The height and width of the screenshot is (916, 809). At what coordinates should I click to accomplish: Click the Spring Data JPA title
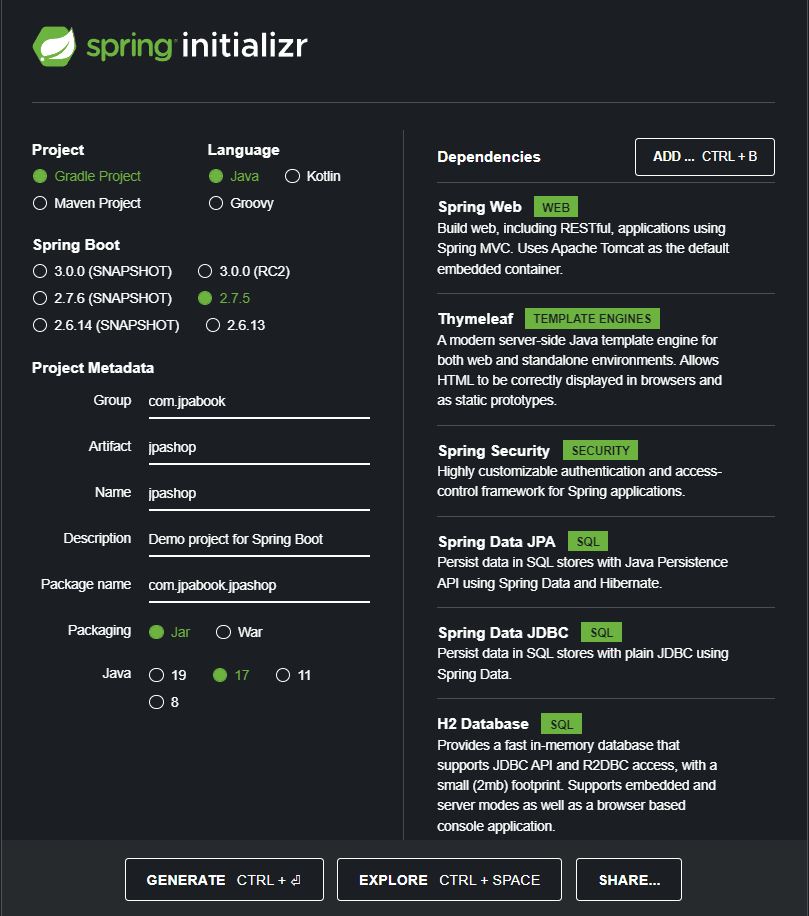(x=496, y=542)
